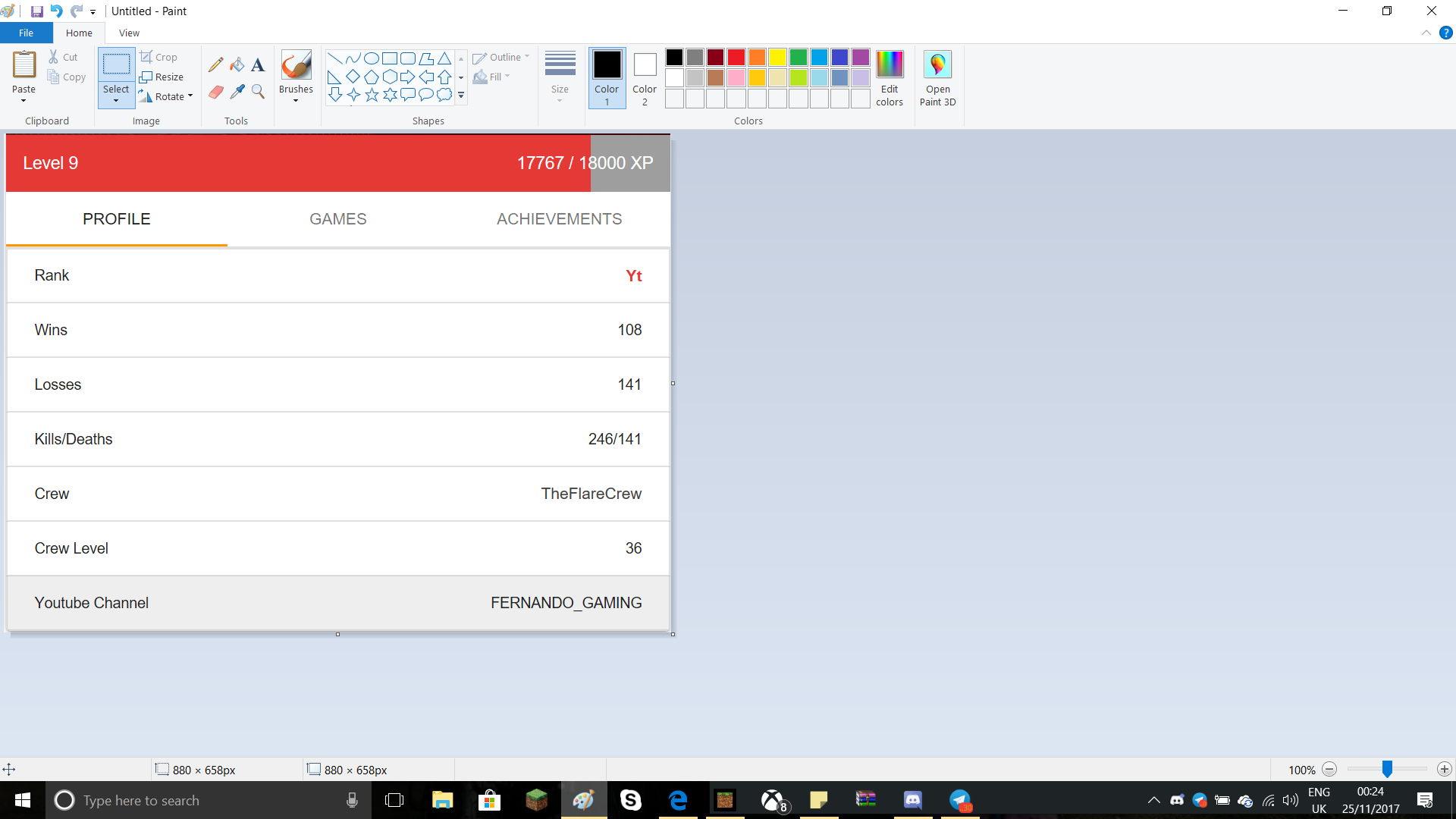Viewport: 1456px width, 819px height.
Task: Click the zoom in plus button
Action: pos(1445,770)
